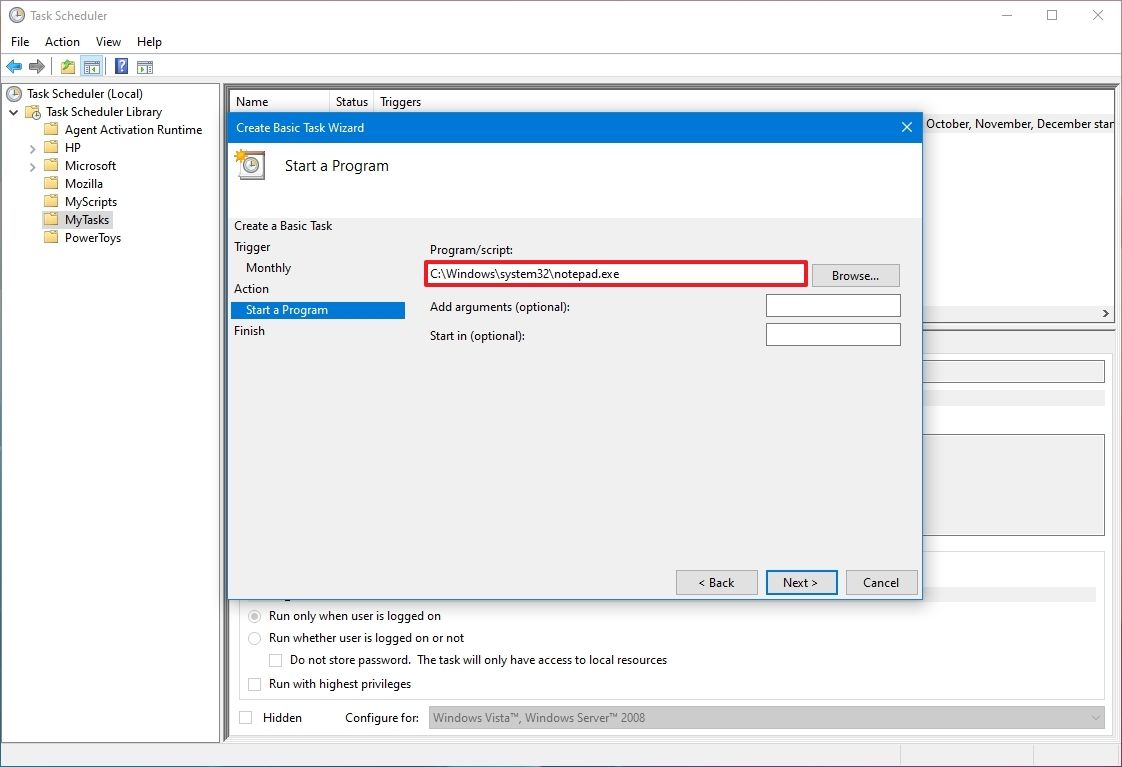Collapse the Task Scheduler Library node
Screen dimensions: 1122x767
(x=13, y=111)
